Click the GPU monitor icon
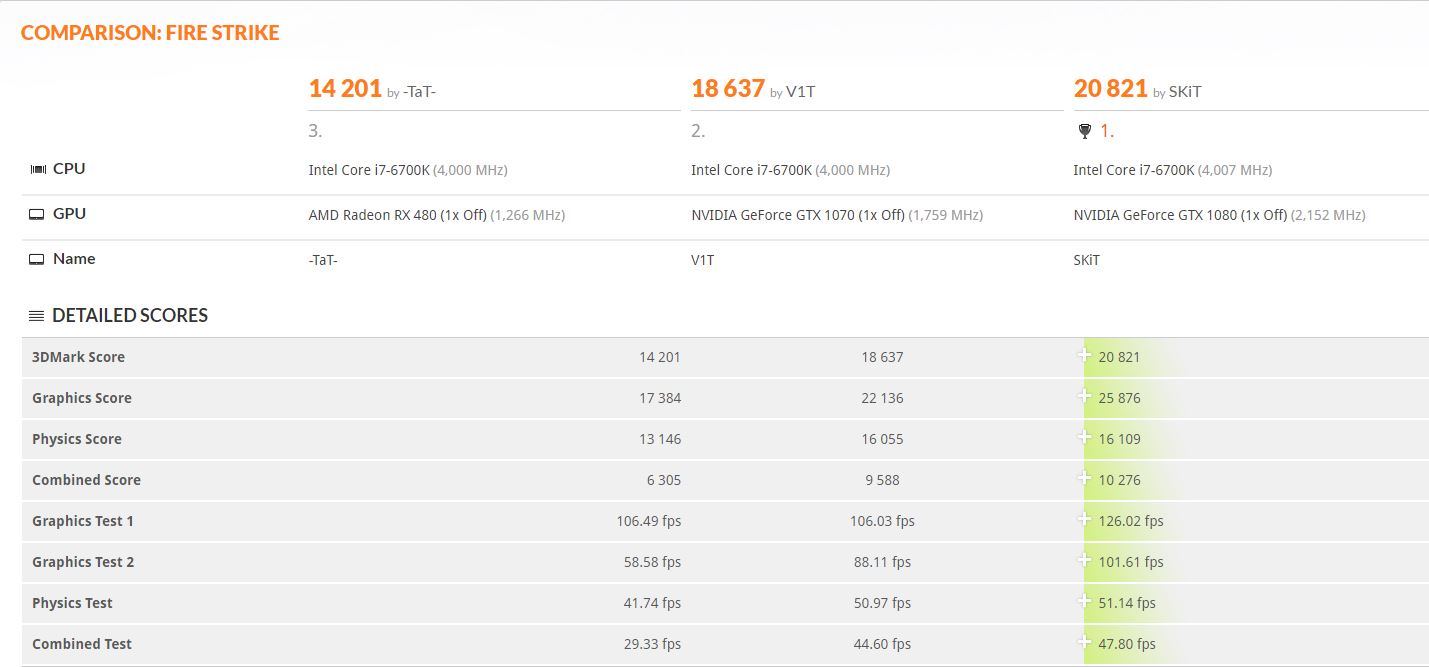The image size is (1429, 667). pyautogui.click(x=37, y=214)
